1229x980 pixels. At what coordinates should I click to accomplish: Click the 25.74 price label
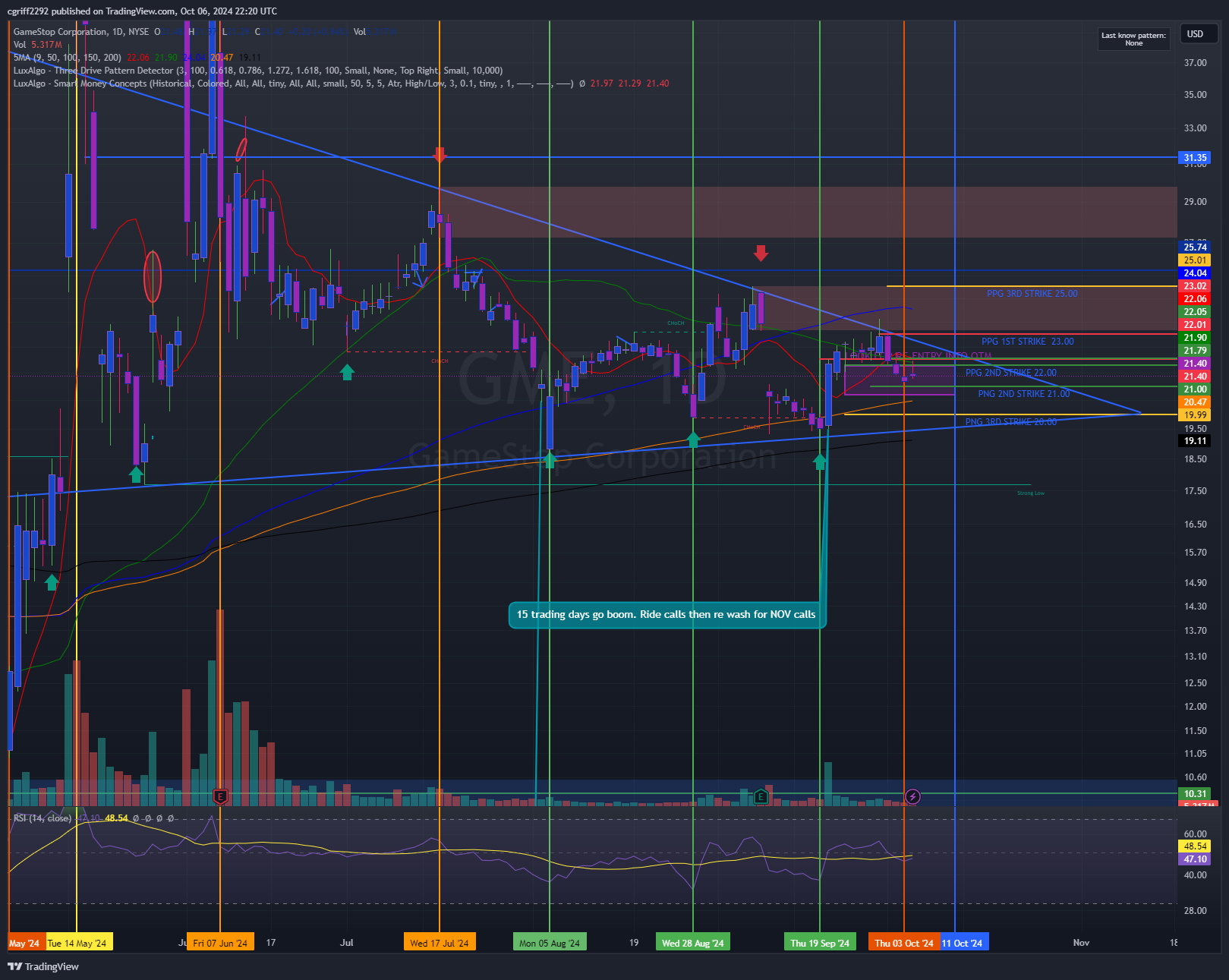(x=1195, y=247)
